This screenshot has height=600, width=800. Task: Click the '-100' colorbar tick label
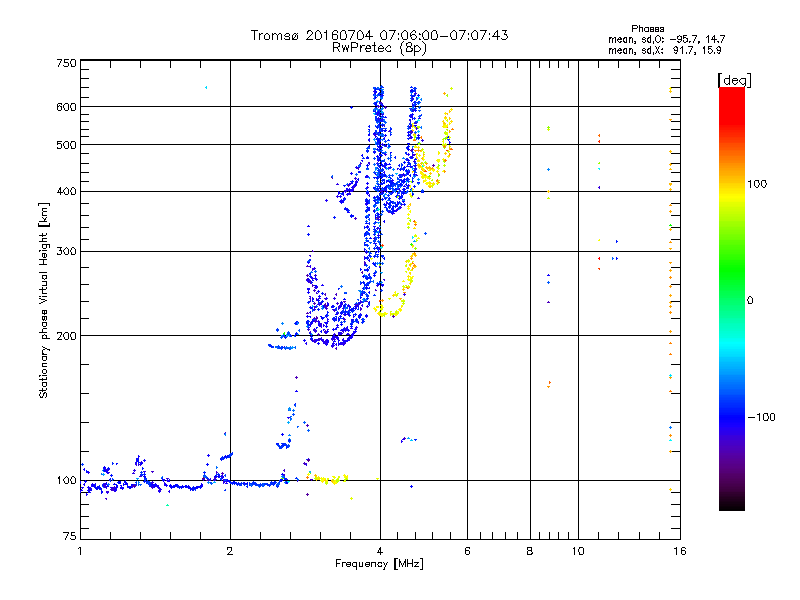[x=761, y=417]
